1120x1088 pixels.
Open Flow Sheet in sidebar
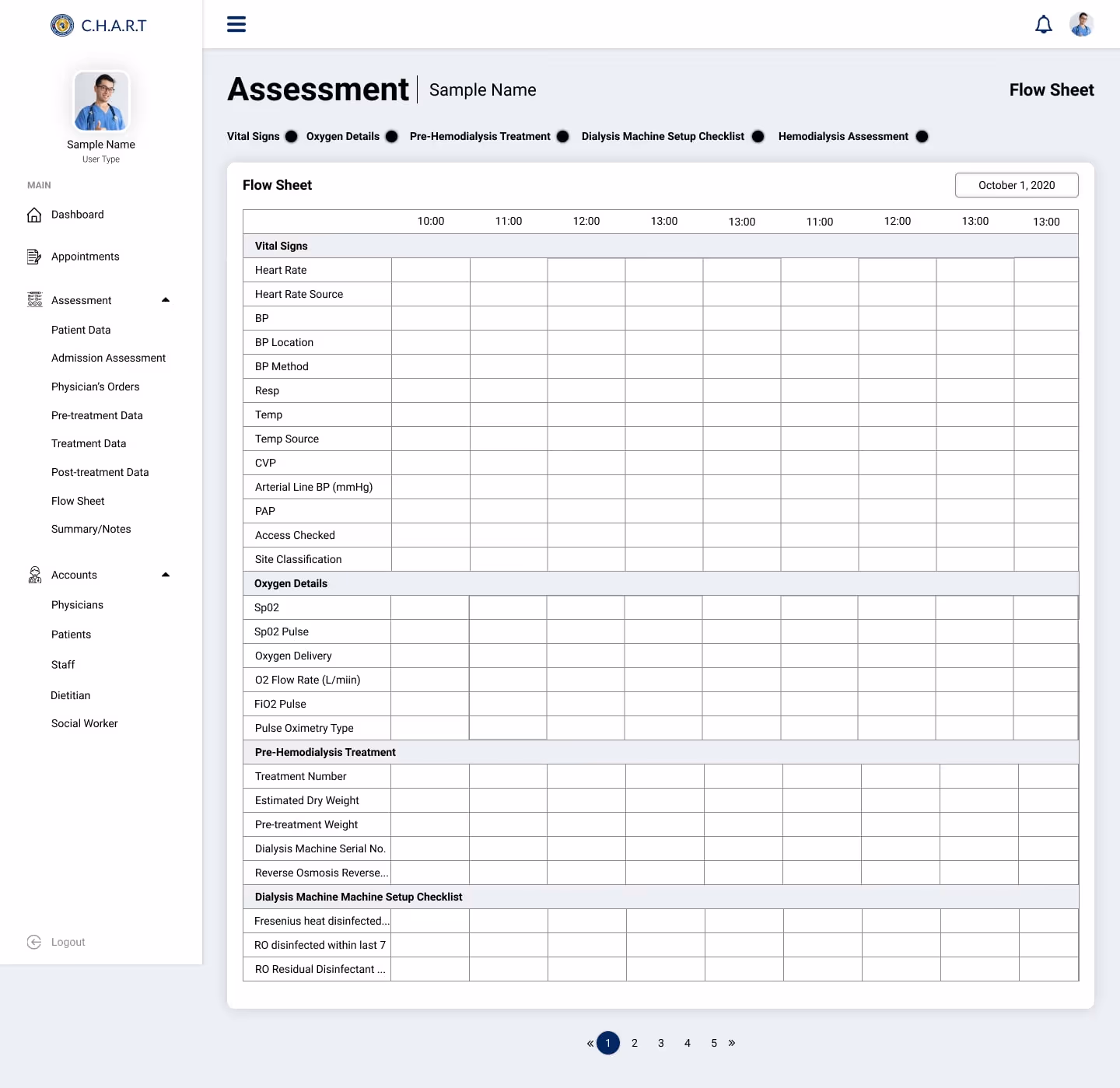pos(78,501)
